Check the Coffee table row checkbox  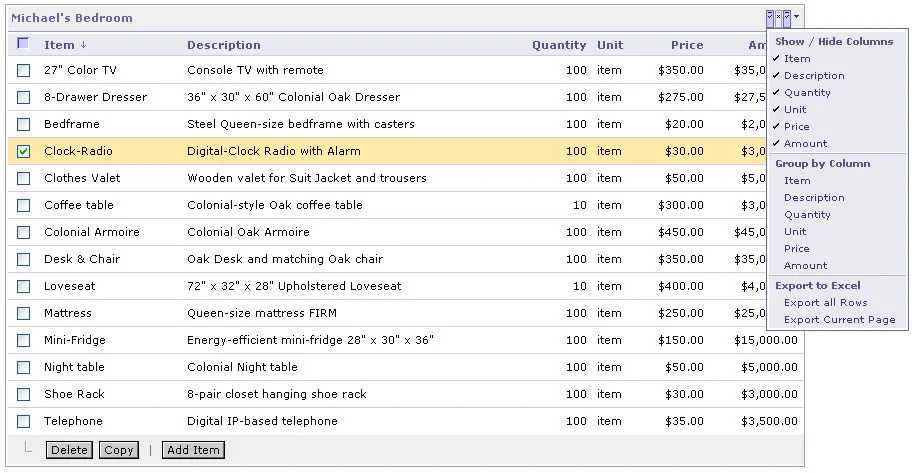(24, 205)
